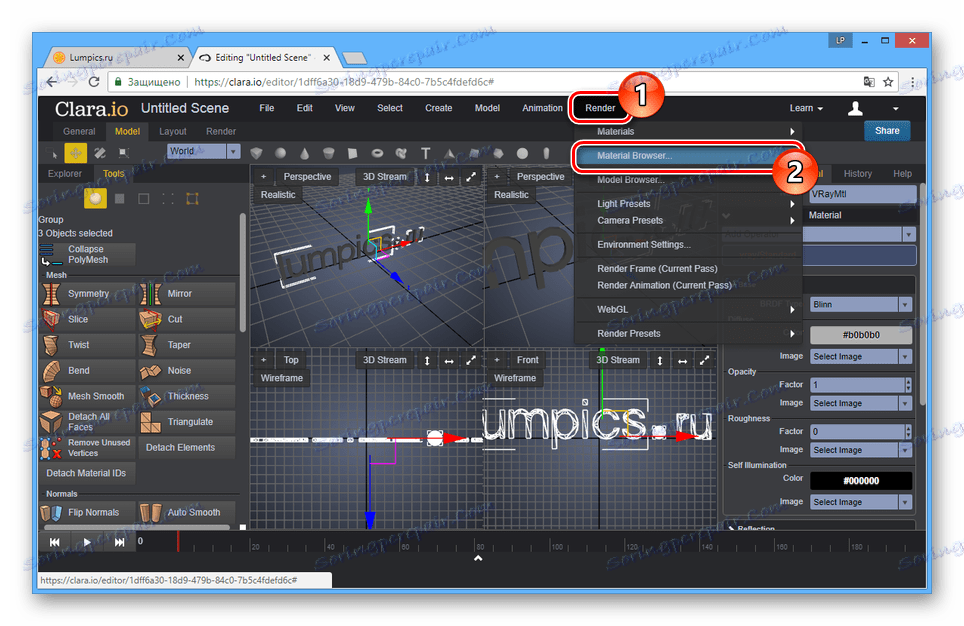Viewport: 964px width, 626px height.
Task: Create a cylinder primitive from toolbar
Action: (x=329, y=153)
